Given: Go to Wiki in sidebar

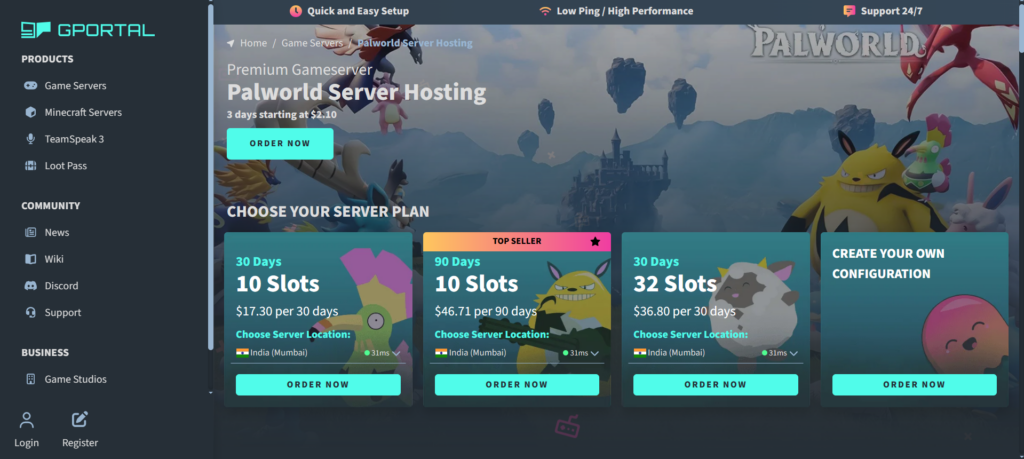Looking at the screenshot, I should (54, 259).
